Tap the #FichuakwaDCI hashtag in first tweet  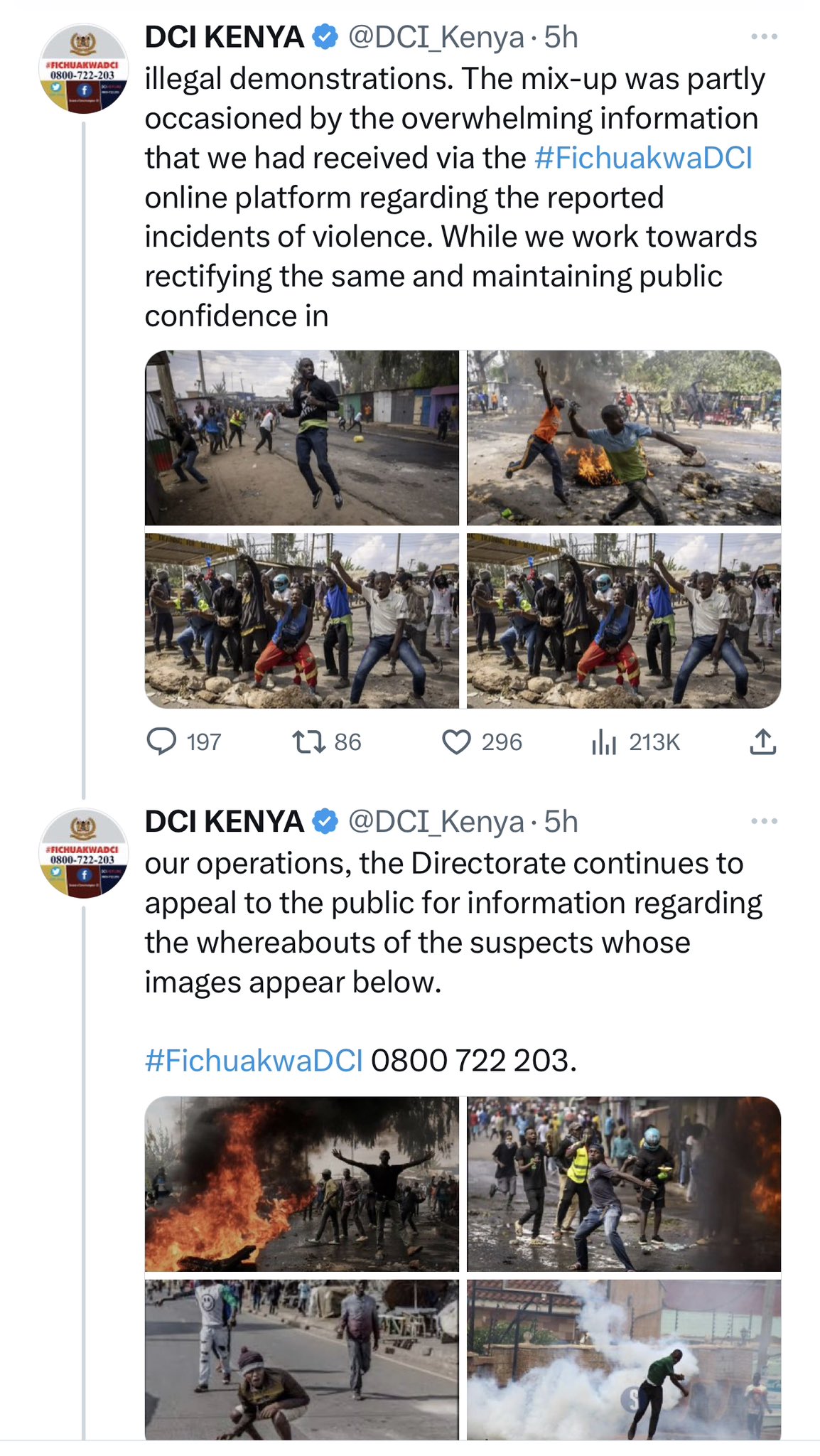tap(643, 158)
